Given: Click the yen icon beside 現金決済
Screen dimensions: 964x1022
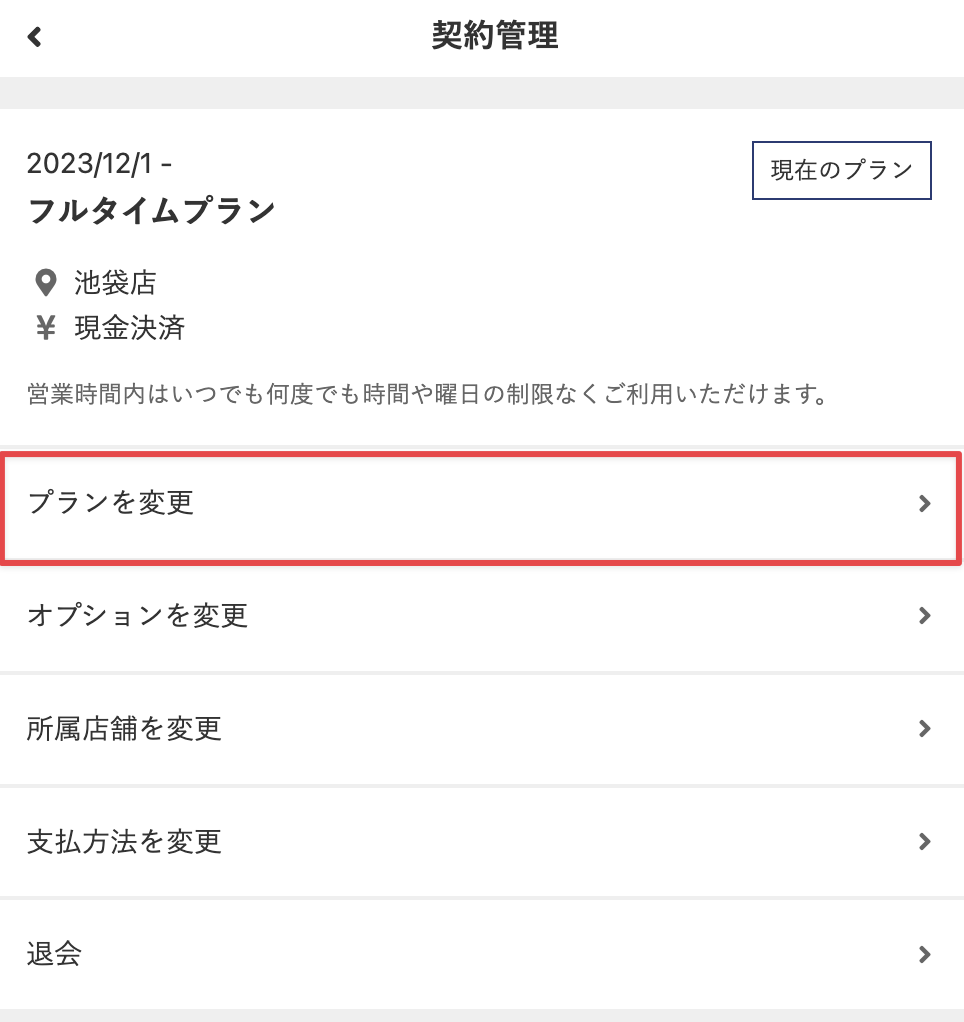Looking at the screenshot, I should click(45, 328).
